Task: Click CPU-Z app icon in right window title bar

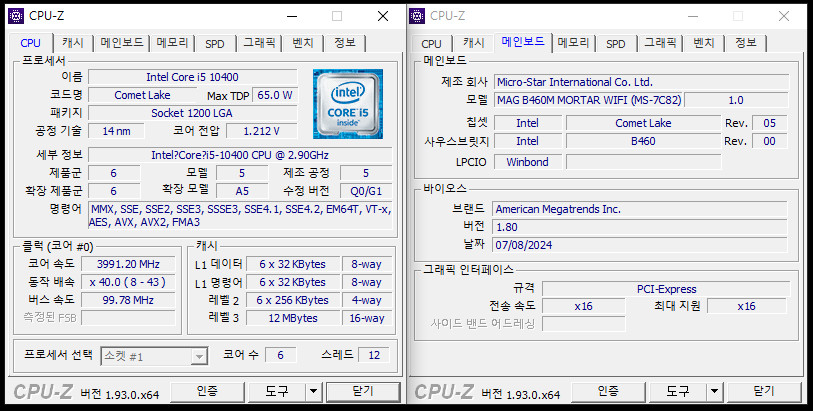Action: [417, 16]
